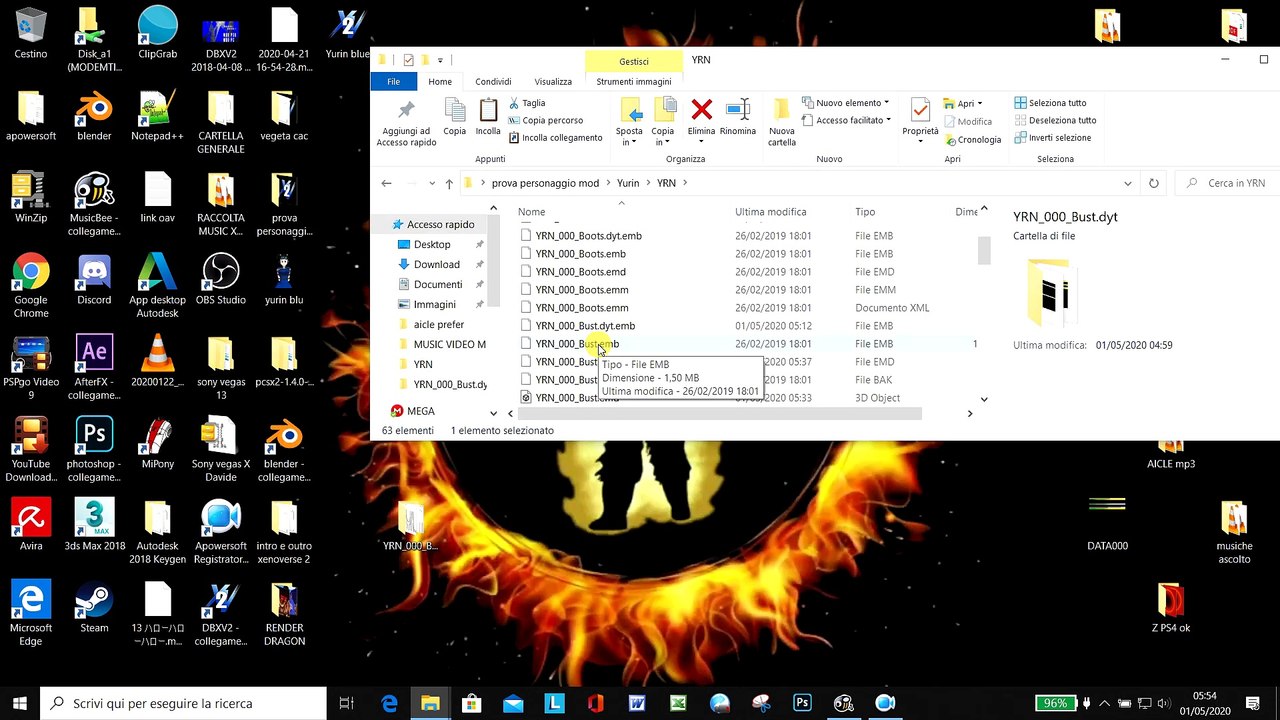1280x720 pixels.
Task: Click Taglia scissors in ribbon
Action: [526, 103]
